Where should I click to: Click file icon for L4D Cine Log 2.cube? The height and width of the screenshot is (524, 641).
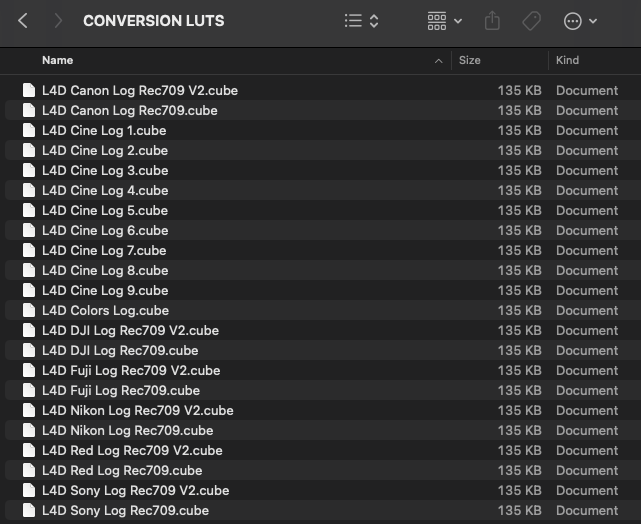point(29,150)
